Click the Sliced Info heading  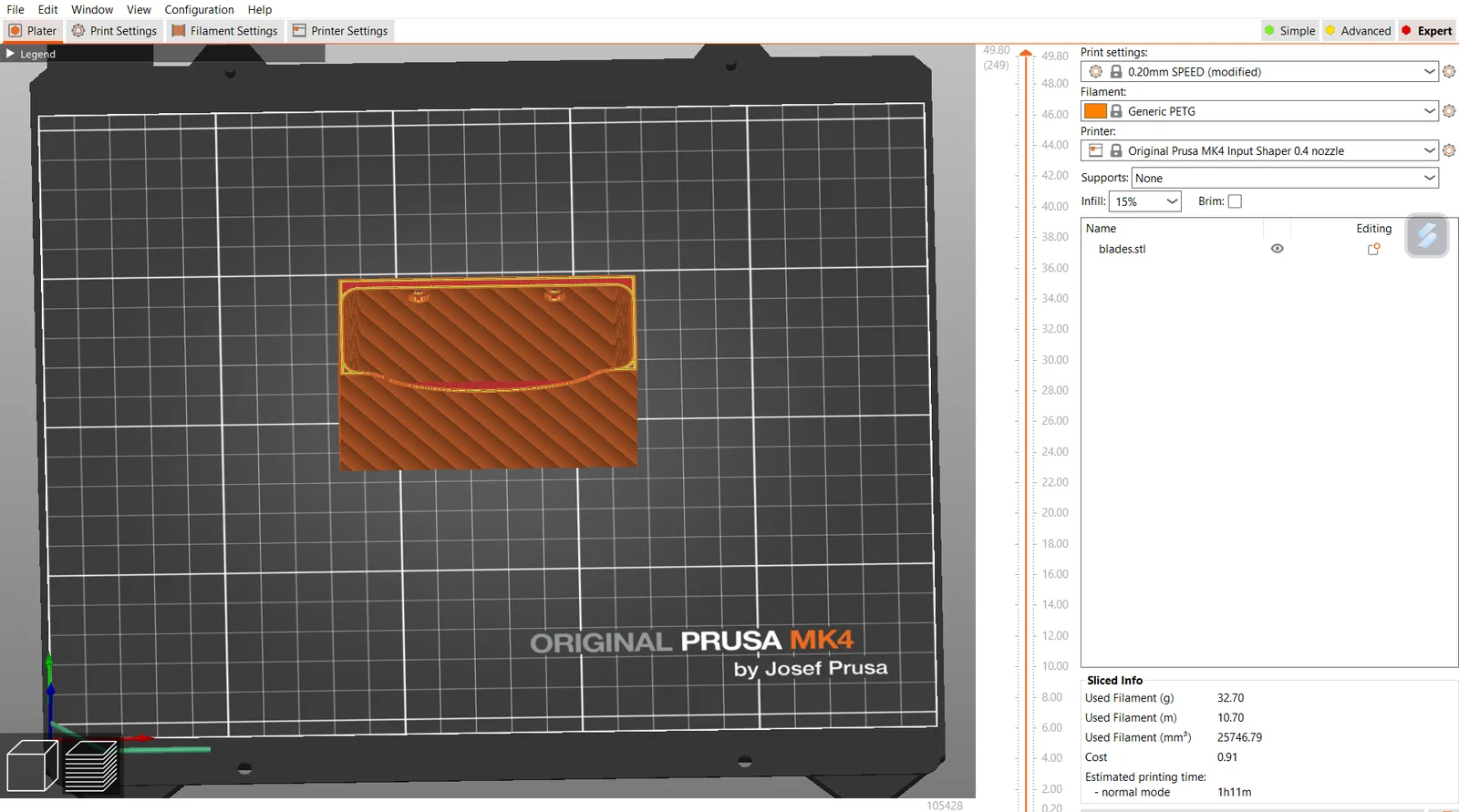(x=1114, y=681)
